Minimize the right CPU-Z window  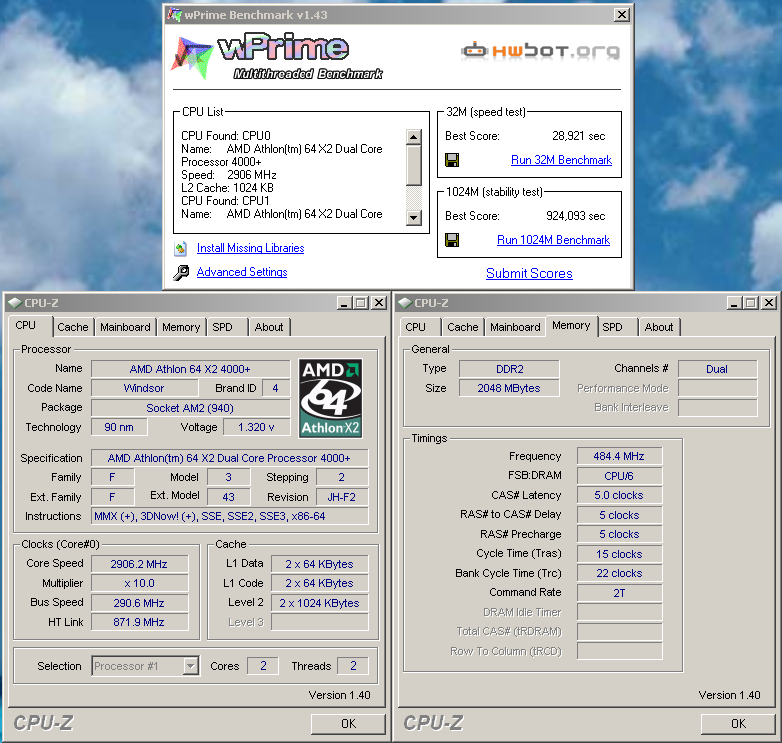[x=734, y=303]
